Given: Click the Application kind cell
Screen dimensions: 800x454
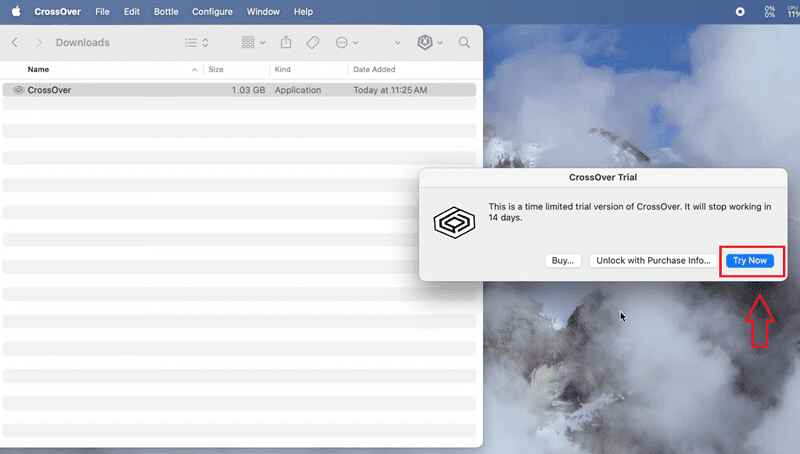Looking at the screenshot, I should click(x=298, y=90).
